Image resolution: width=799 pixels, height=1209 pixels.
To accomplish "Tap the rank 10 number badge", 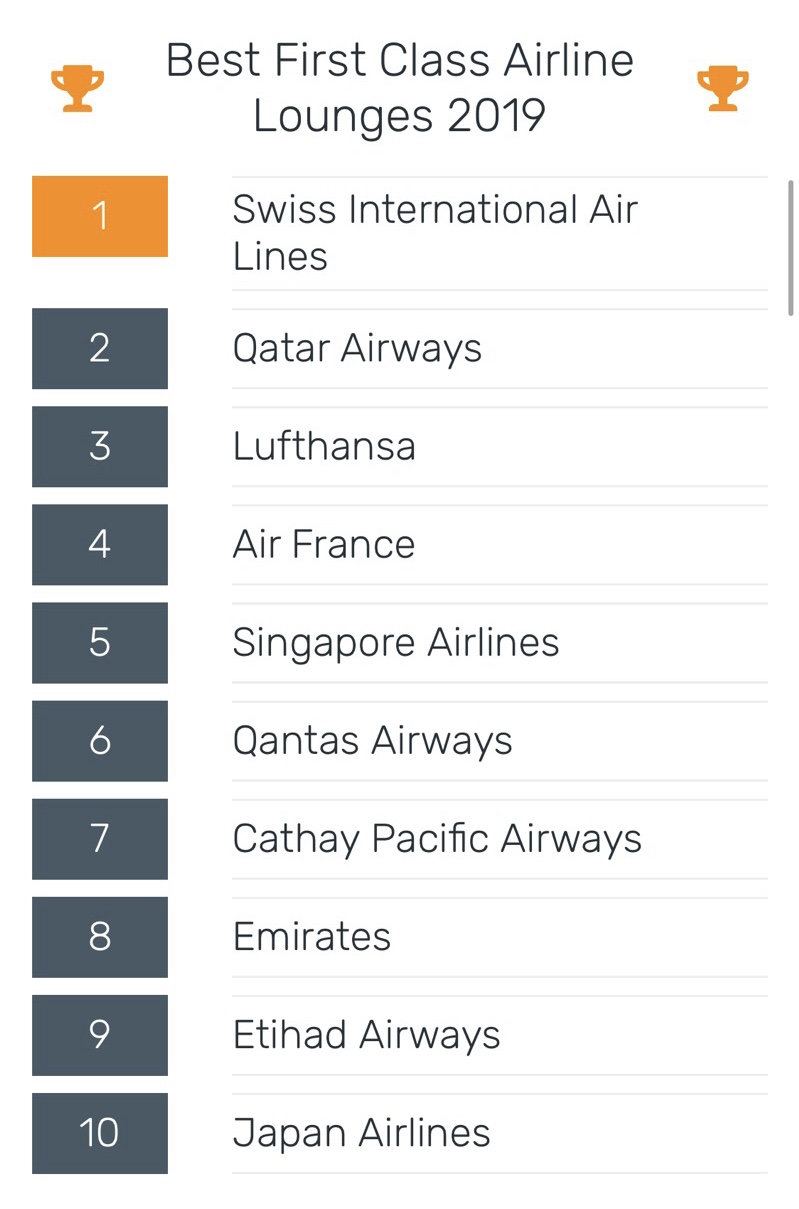I will 100,1133.
